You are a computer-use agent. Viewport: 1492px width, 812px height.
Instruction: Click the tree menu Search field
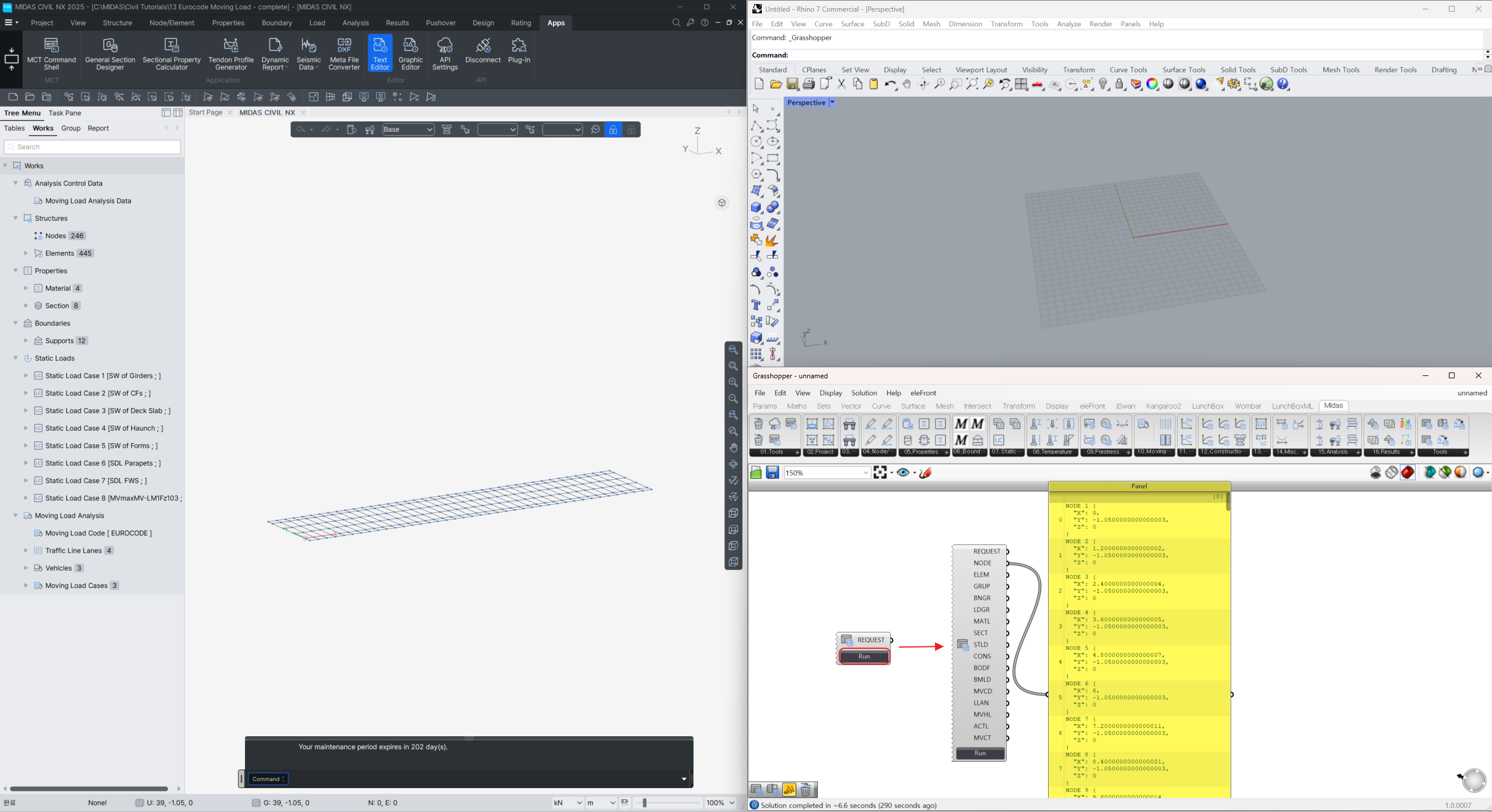pos(92,147)
